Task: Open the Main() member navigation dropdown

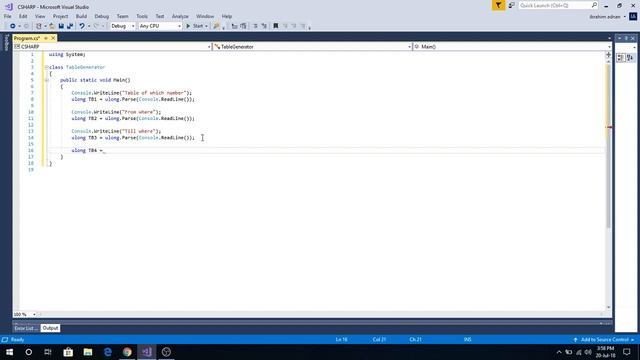Action: [x=512, y=47]
